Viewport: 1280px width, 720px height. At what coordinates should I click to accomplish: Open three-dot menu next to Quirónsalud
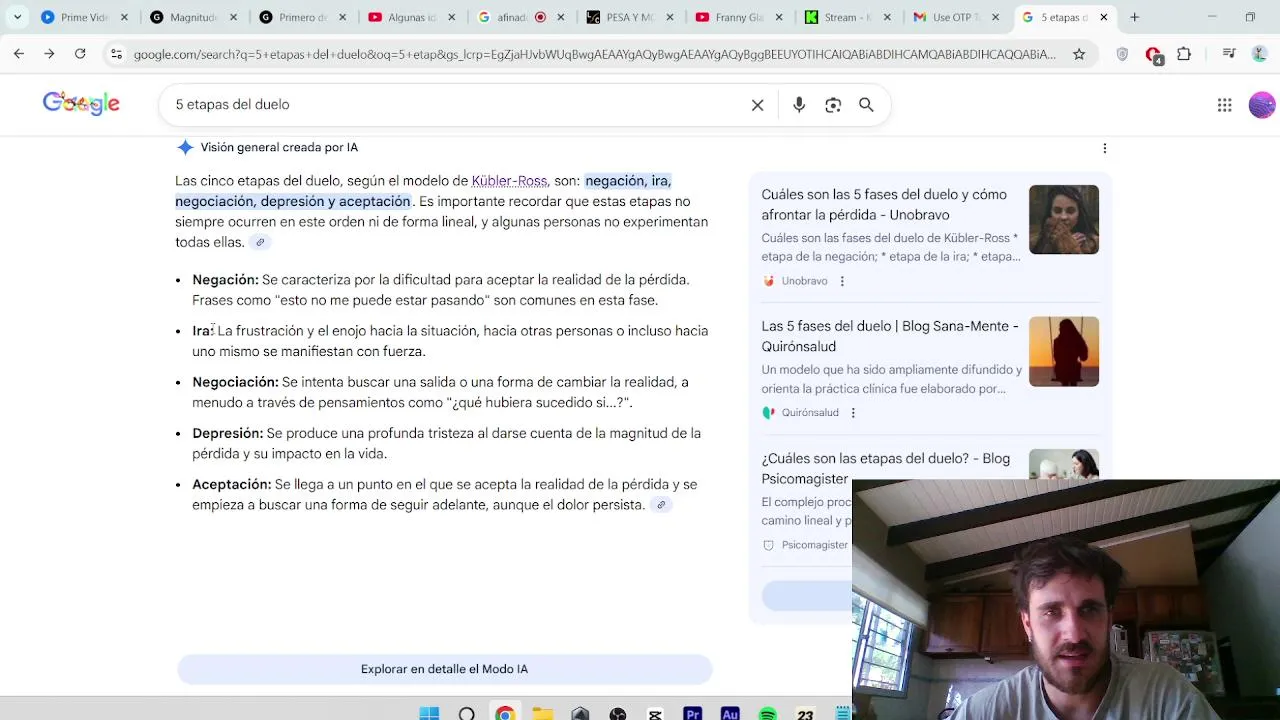pyautogui.click(x=853, y=413)
